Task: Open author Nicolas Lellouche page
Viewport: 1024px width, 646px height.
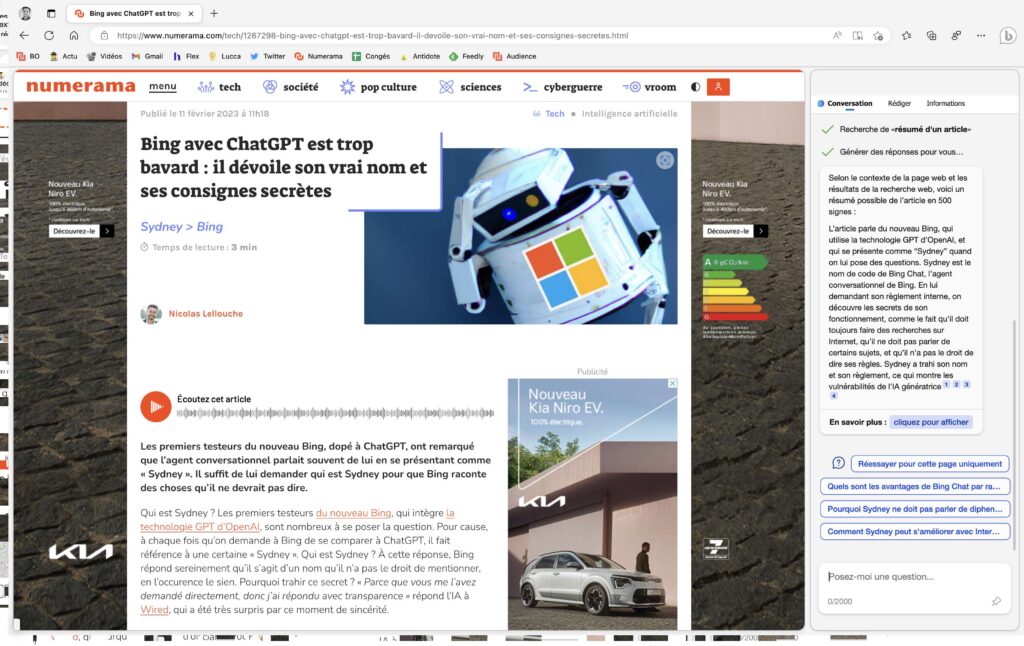Action: pos(206,314)
